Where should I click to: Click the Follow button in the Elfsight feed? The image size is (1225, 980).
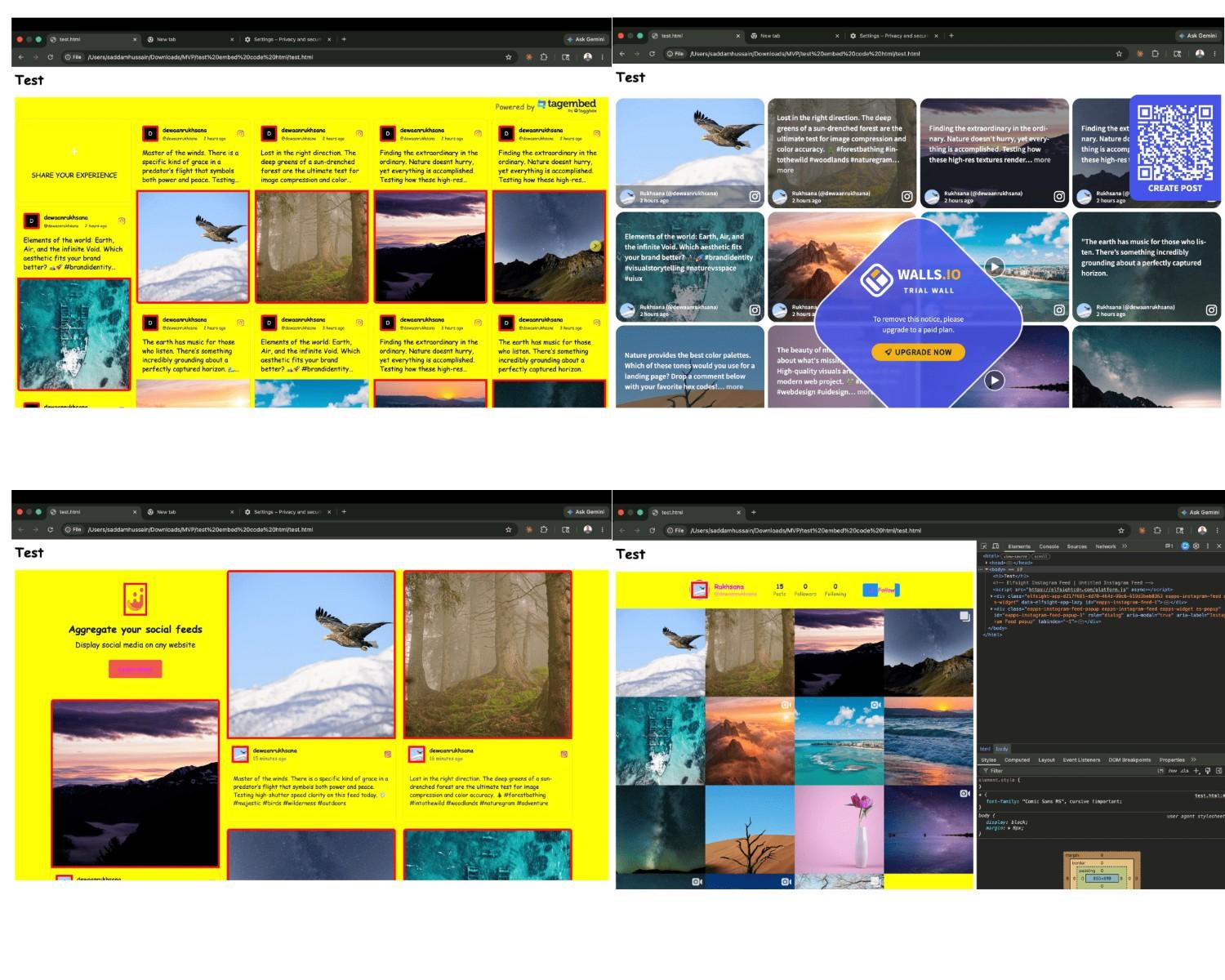881,590
